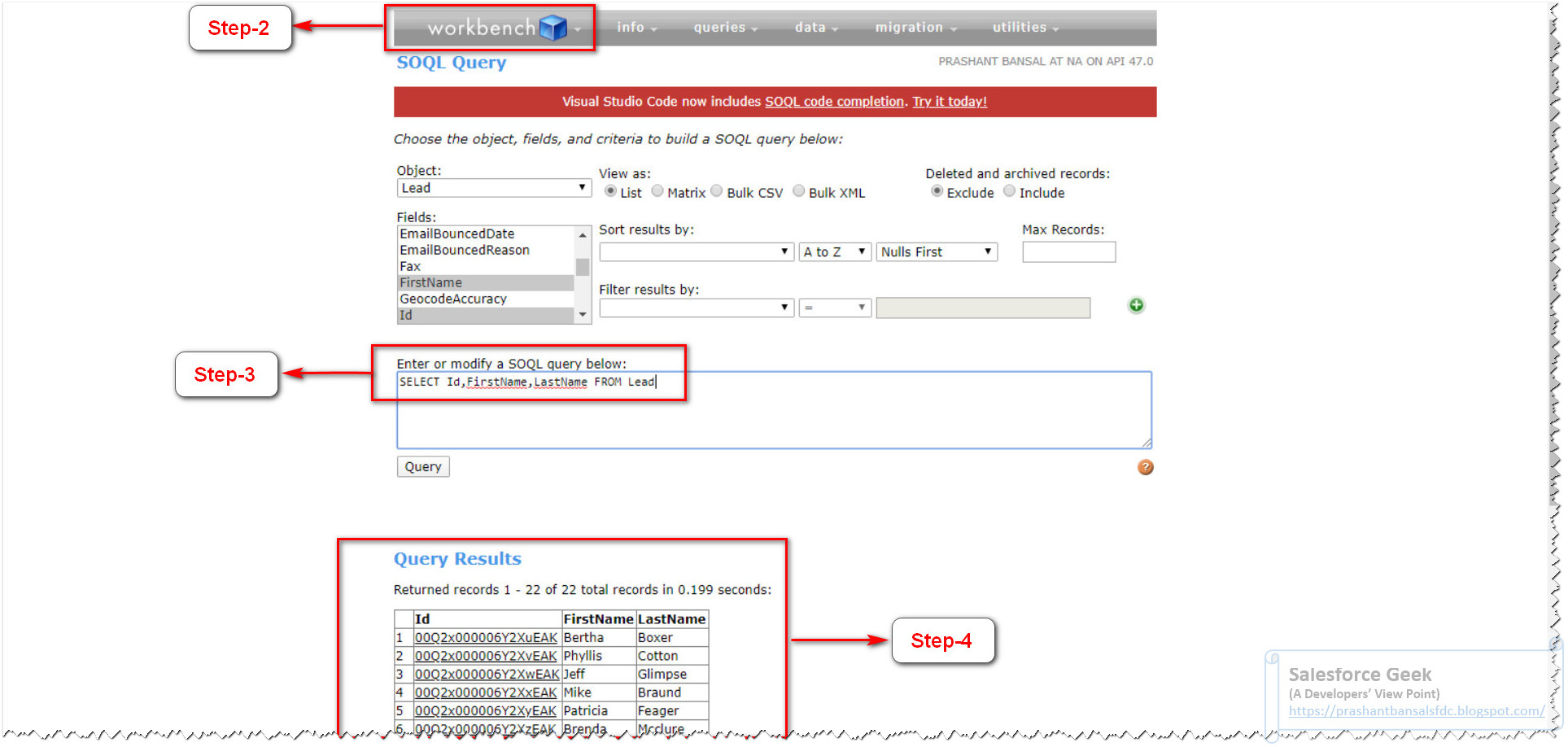Open the utilities menu

1025,28
